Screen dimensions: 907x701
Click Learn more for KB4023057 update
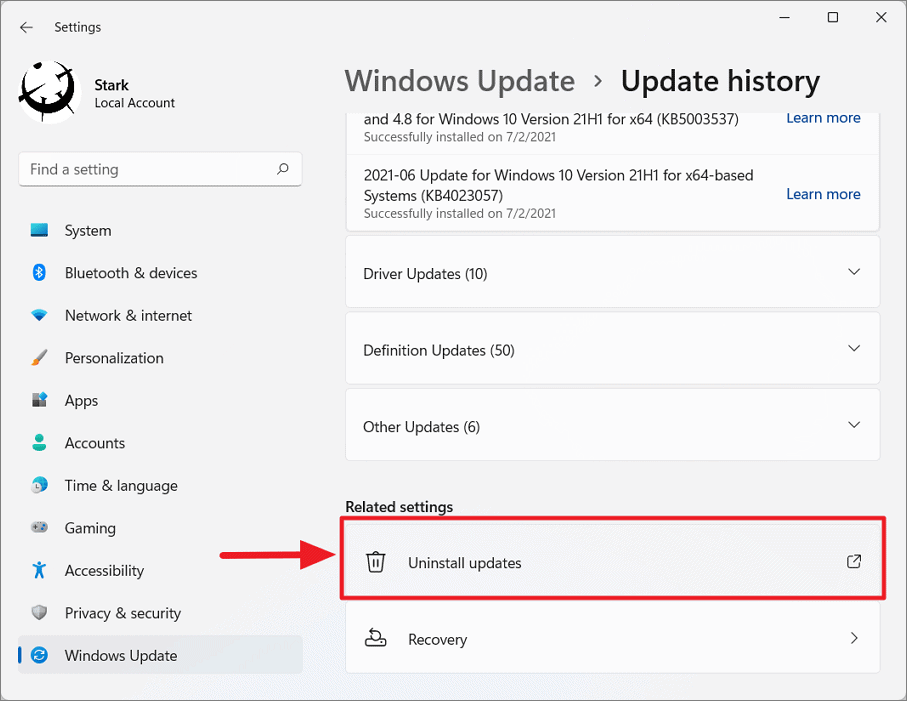coord(823,194)
